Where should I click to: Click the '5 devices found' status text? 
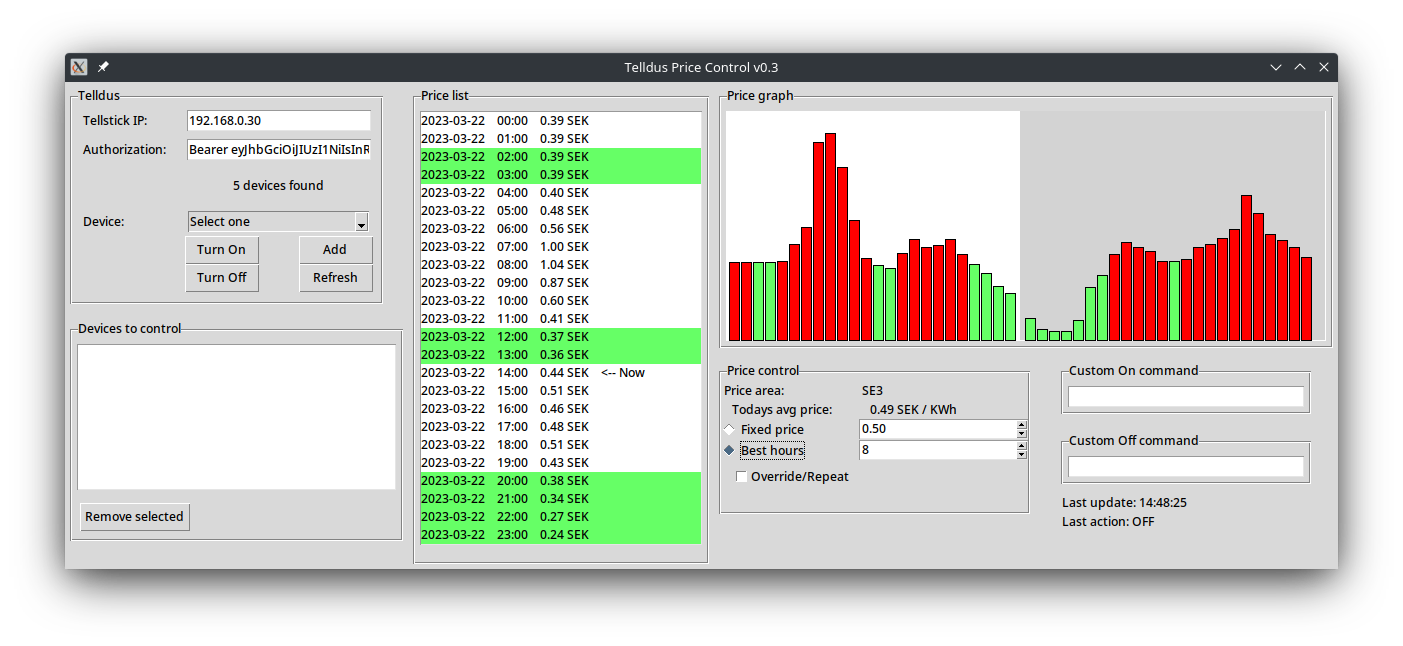tap(278, 185)
